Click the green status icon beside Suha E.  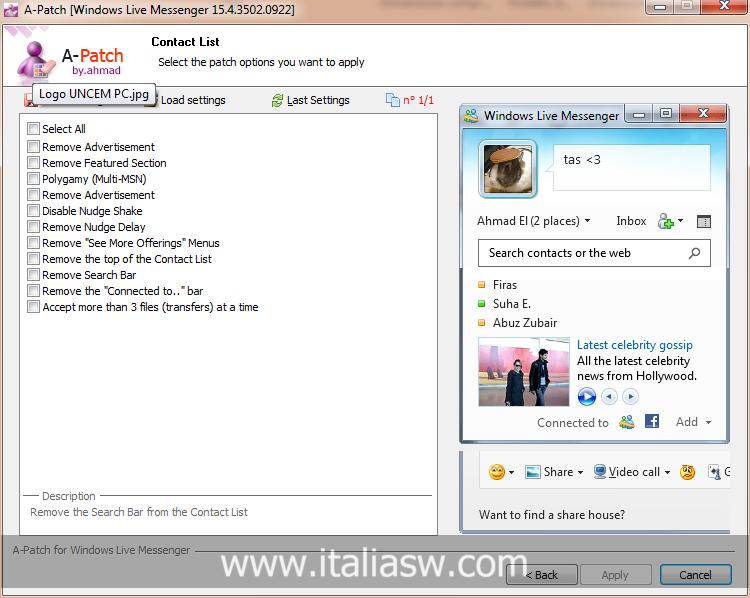[x=482, y=304]
